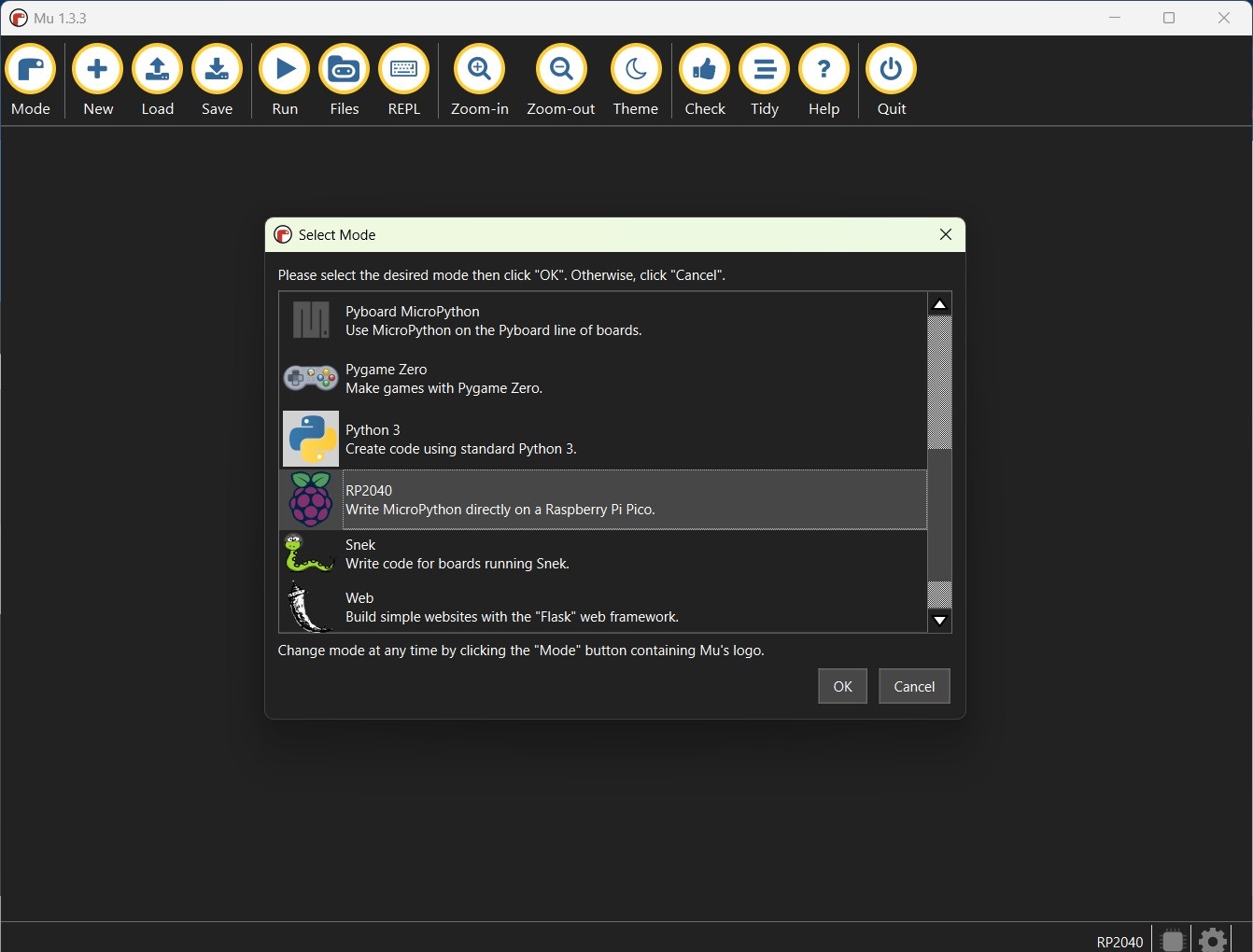Viewport: 1253px width, 952px height.
Task: Click 'Make games with Pygame Zero.' description
Action: tap(443, 388)
